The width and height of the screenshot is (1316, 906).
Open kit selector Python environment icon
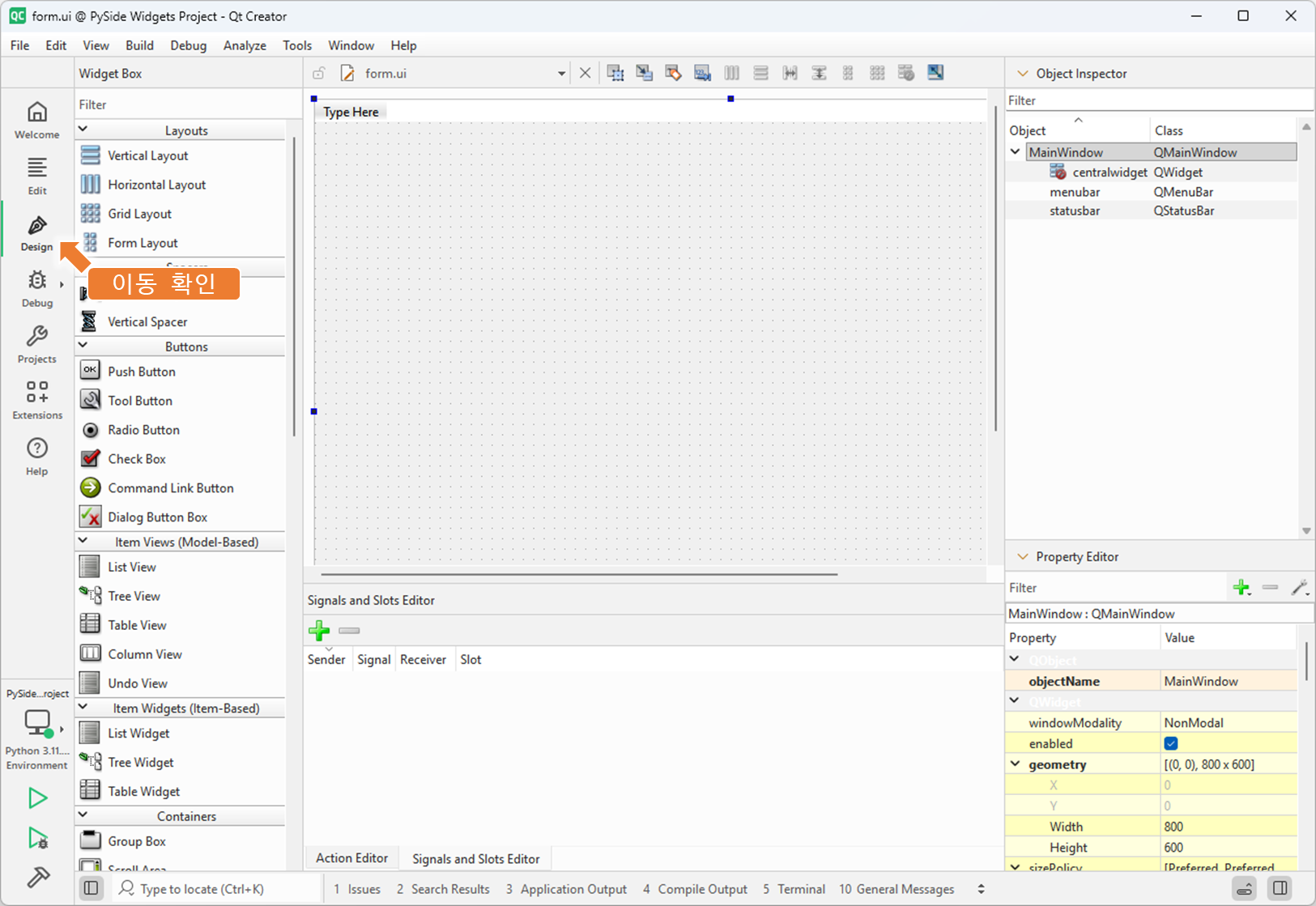pyautogui.click(x=37, y=722)
